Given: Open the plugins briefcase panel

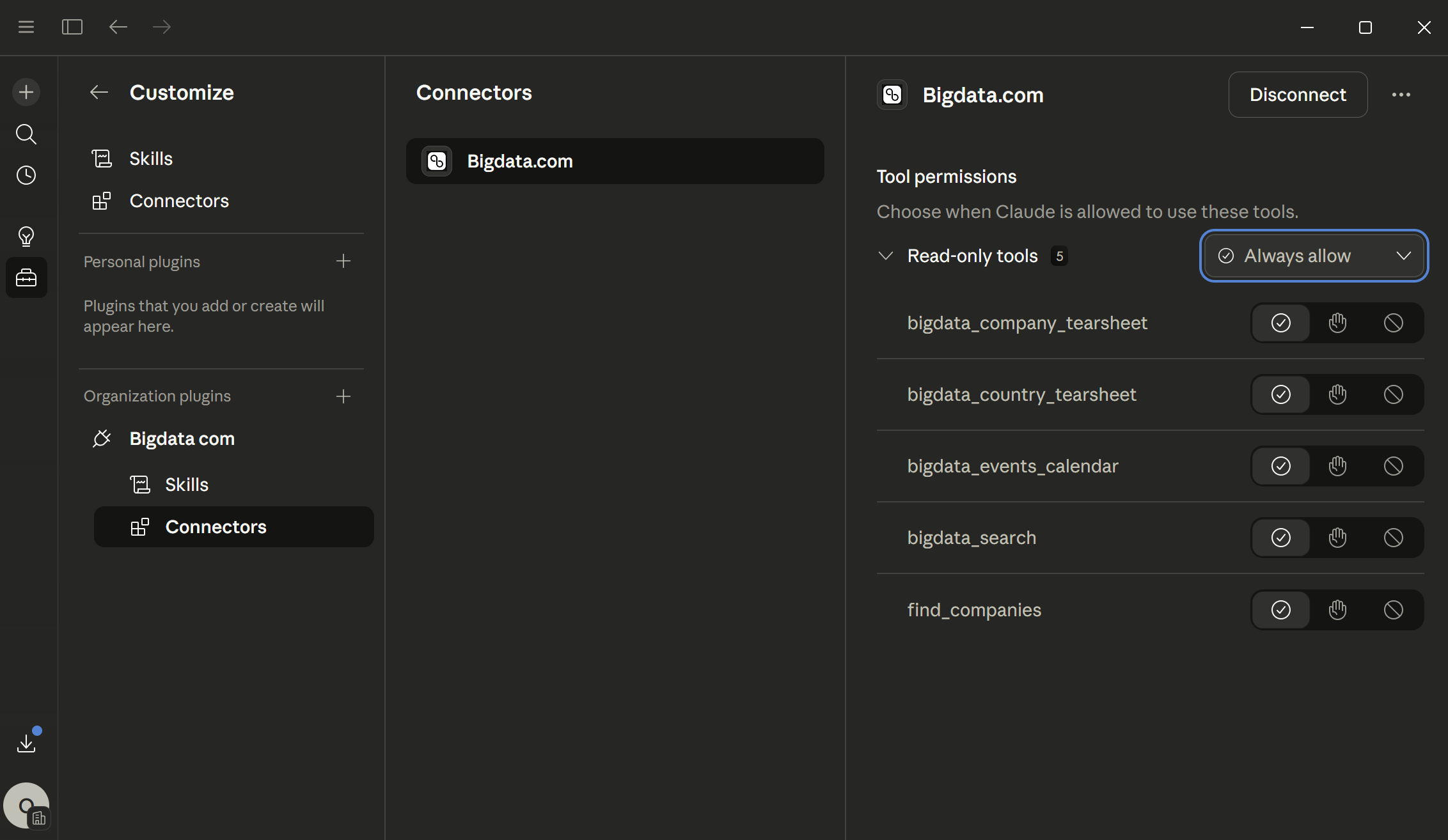Looking at the screenshot, I should (x=26, y=277).
